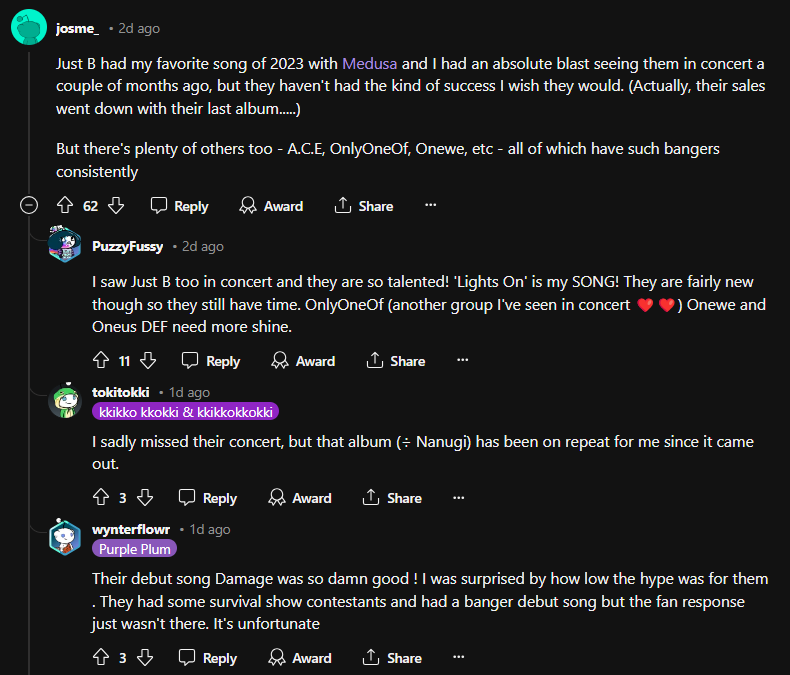
Task: Open josme_'s avatar profile
Action: coord(28,27)
